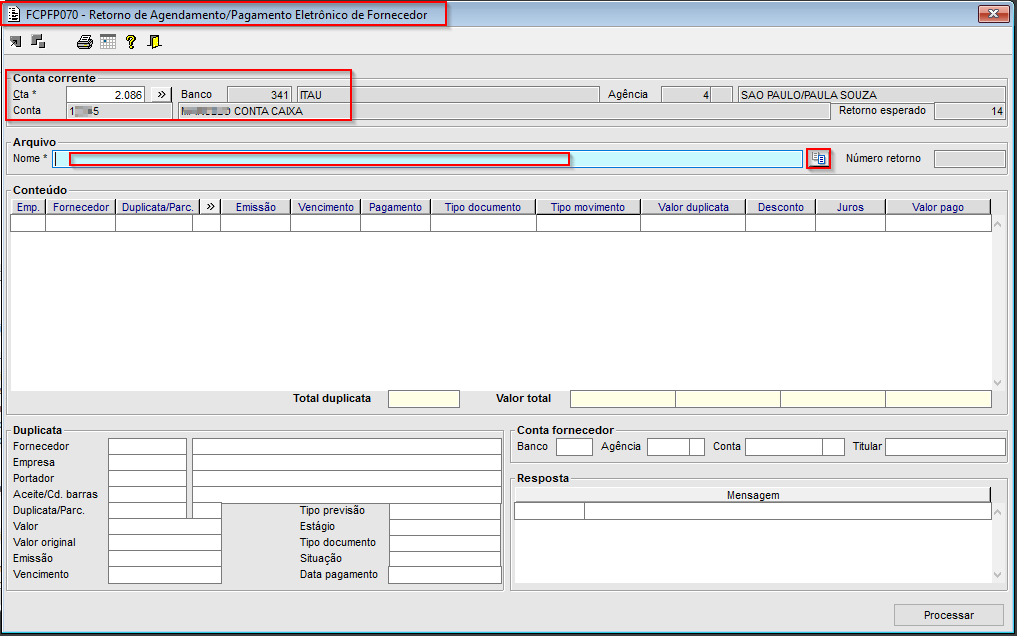Viewport: 1017px width, 636px height.
Task: Click the Valor duplicata column header
Action: [x=693, y=207]
